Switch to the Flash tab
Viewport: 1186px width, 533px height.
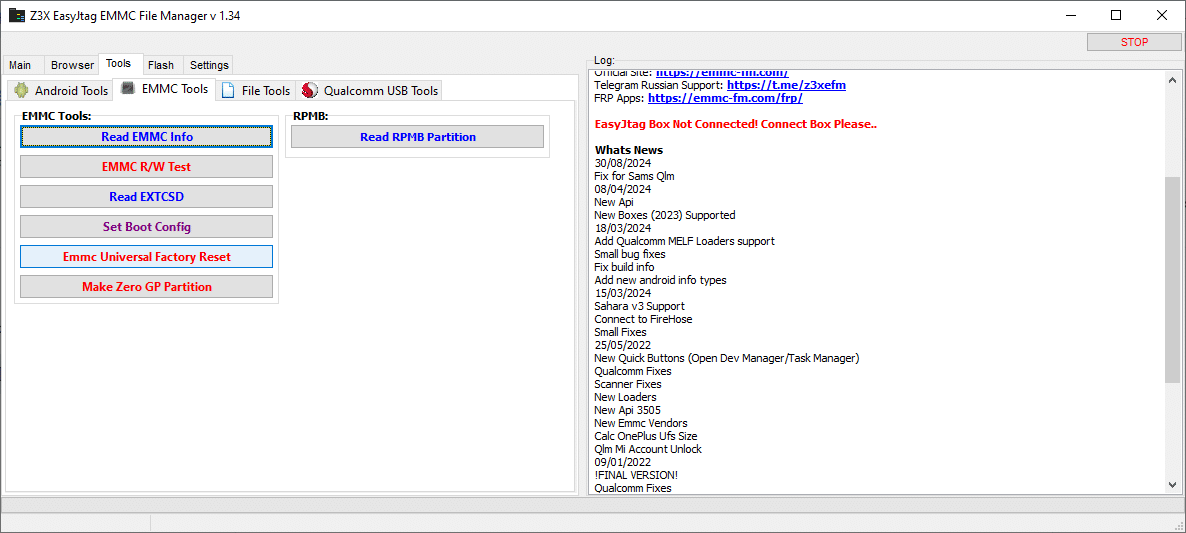point(160,65)
